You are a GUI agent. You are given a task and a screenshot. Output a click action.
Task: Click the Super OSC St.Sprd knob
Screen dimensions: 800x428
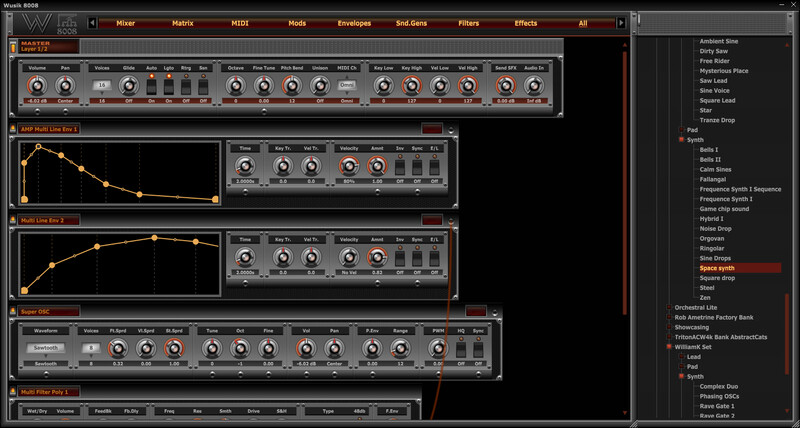174,348
